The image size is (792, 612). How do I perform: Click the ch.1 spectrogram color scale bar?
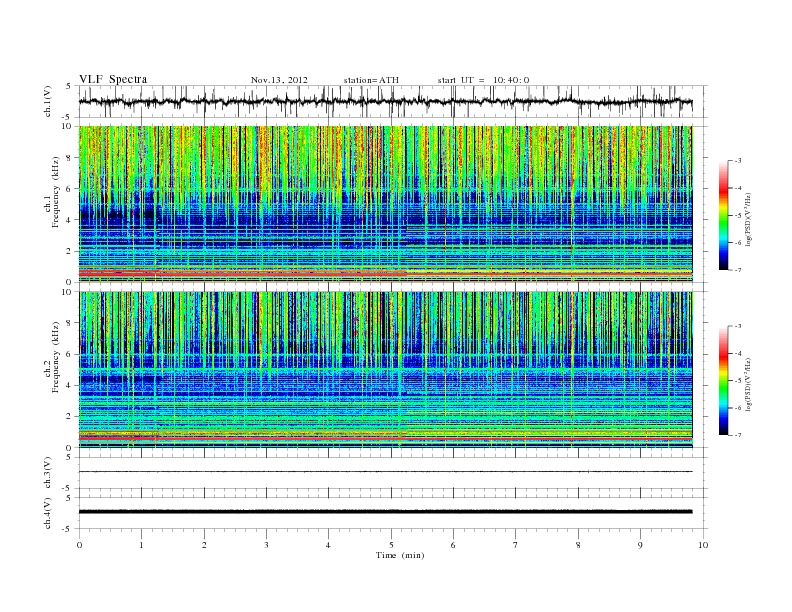pyautogui.click(x=723, y=215)
